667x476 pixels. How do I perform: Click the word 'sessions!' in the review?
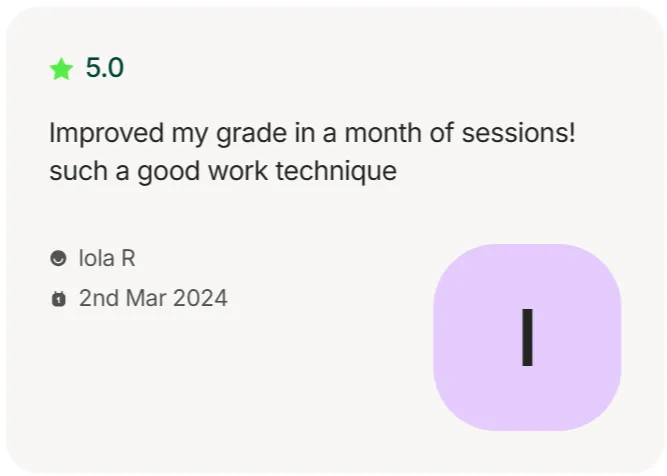tap(519, 133)
